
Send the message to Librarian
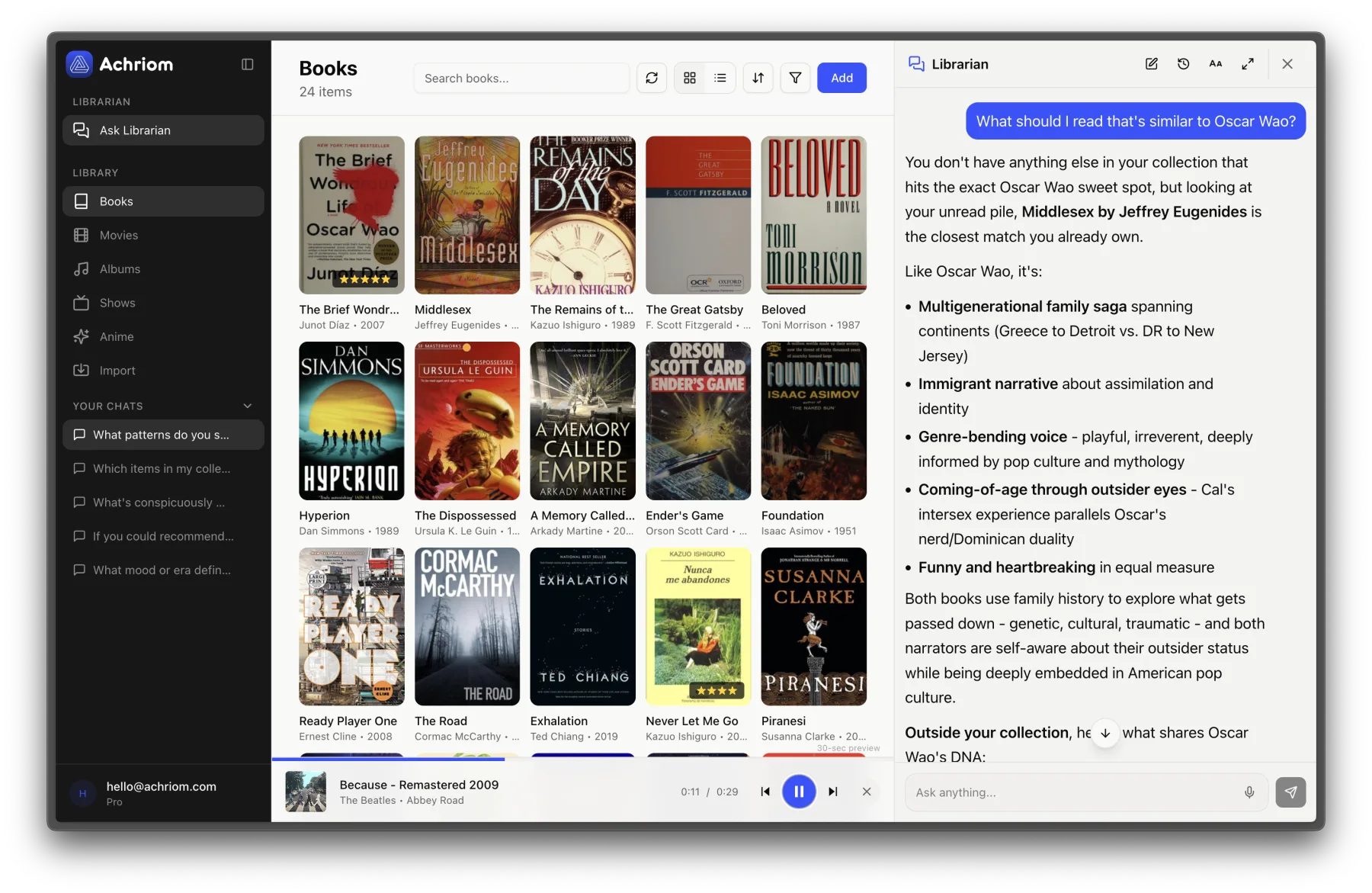coord(1290,792)
